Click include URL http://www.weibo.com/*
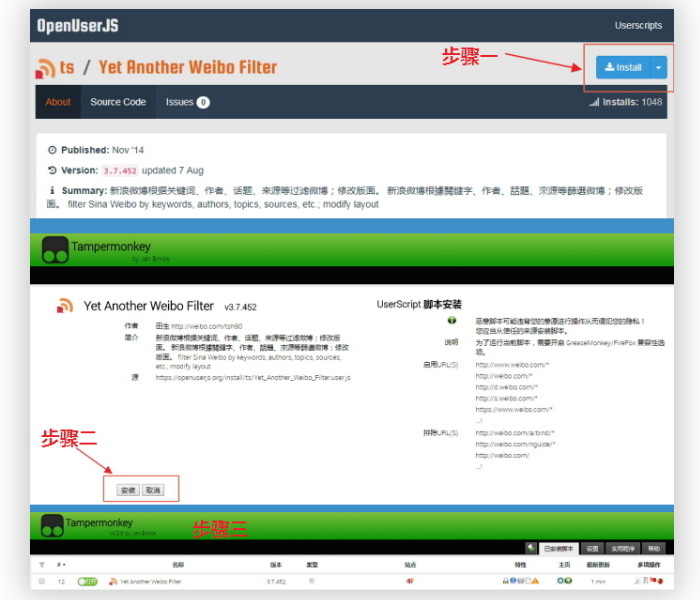 pos(512,365)
